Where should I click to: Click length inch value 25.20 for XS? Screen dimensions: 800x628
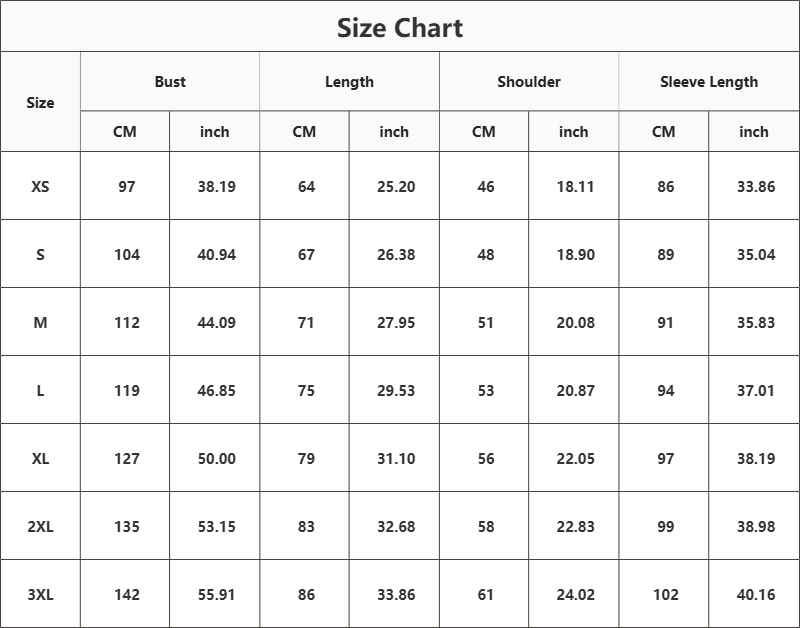coord(396,187)
